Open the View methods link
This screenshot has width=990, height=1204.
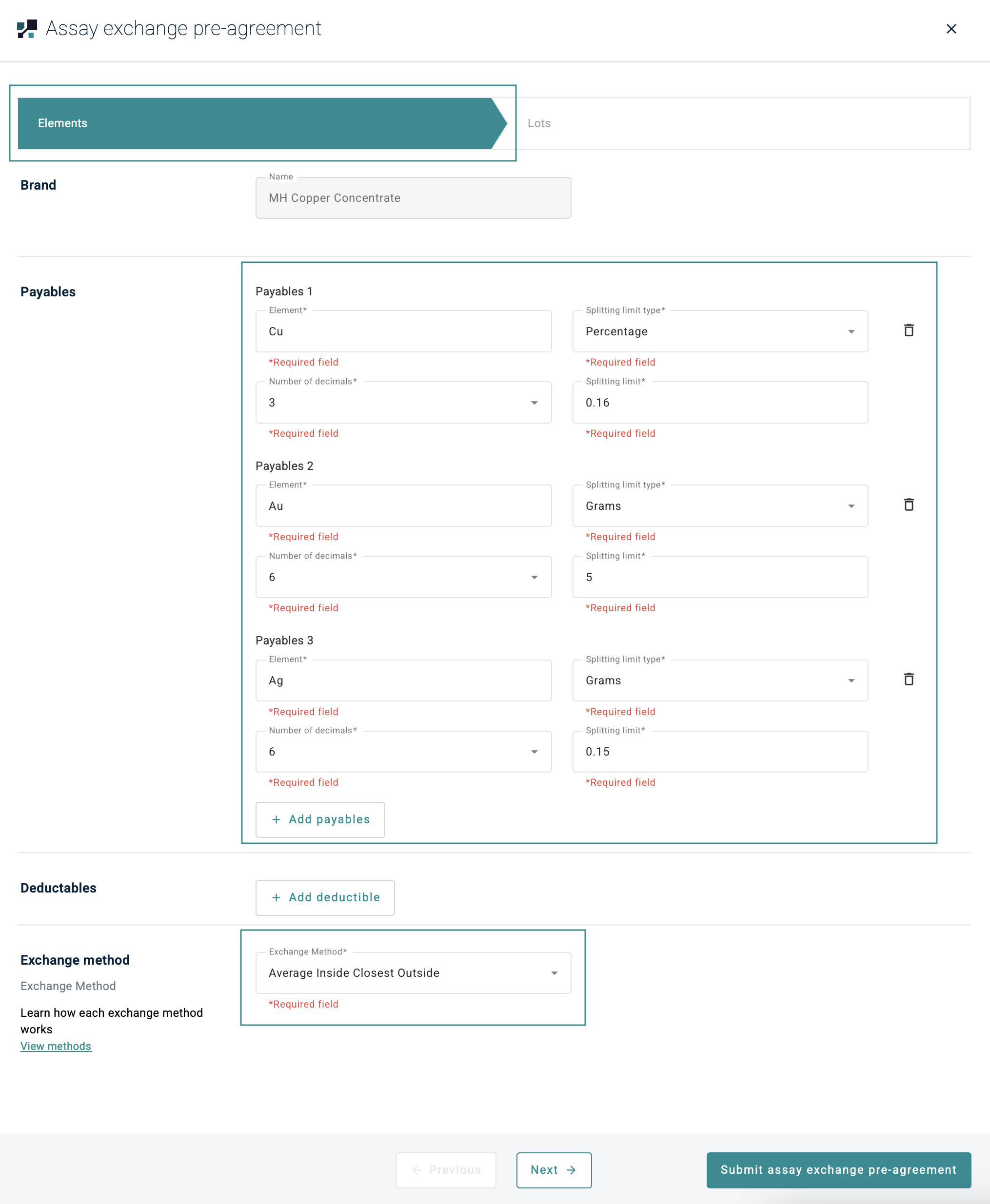coord(56,1046)
